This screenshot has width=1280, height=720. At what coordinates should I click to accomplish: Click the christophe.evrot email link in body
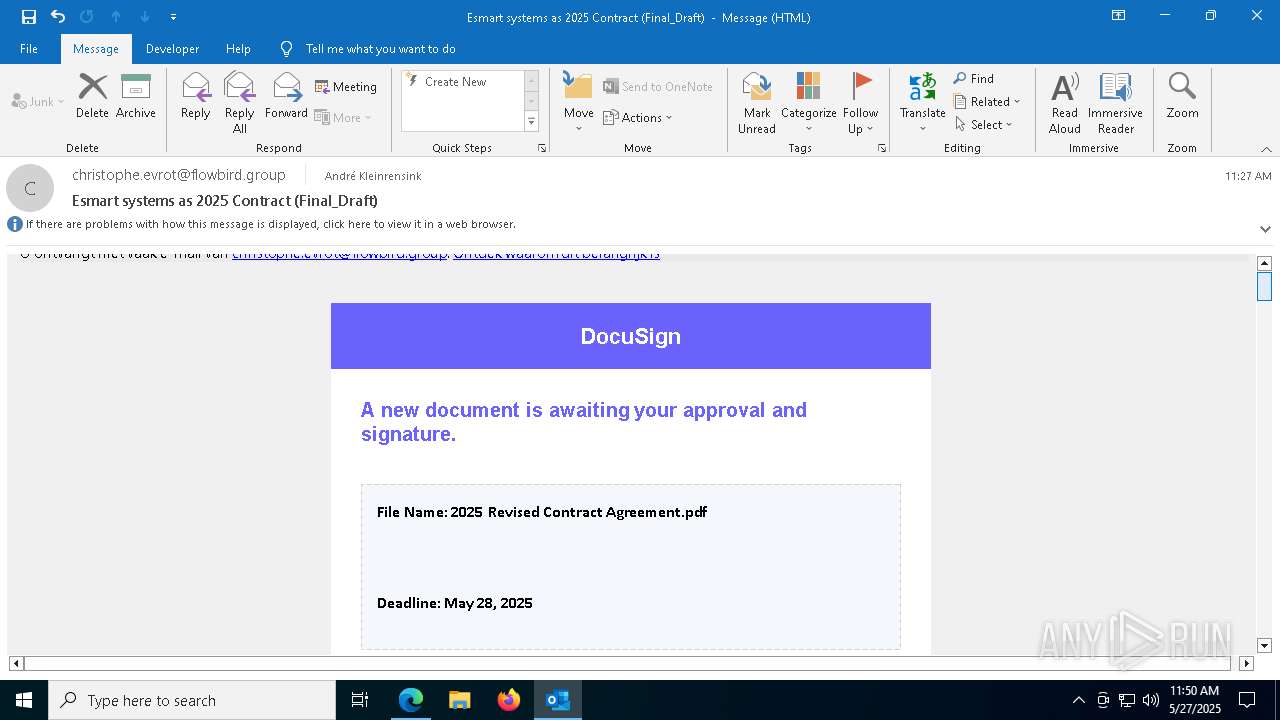[340, 254]
